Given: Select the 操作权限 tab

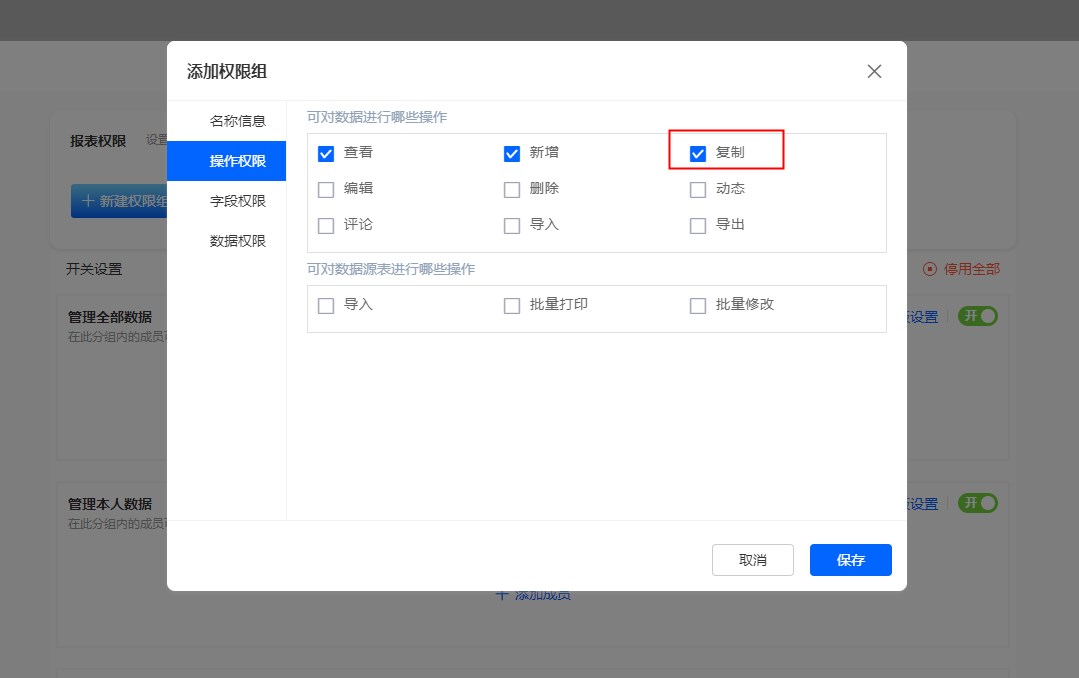Looking at the screenshot, I should click(237, 161).
